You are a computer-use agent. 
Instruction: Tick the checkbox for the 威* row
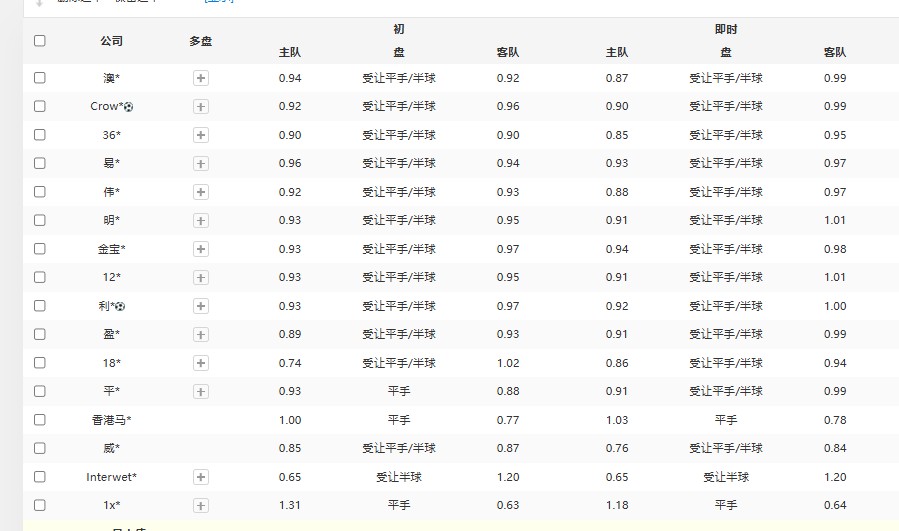coord(40,448)
